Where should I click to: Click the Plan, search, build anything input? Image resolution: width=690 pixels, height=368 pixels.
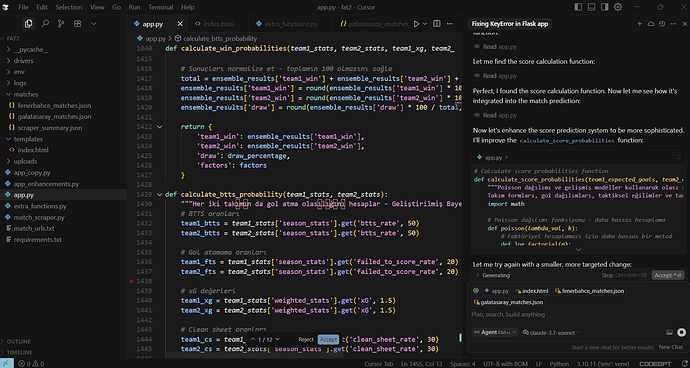(x=576, y=314)
